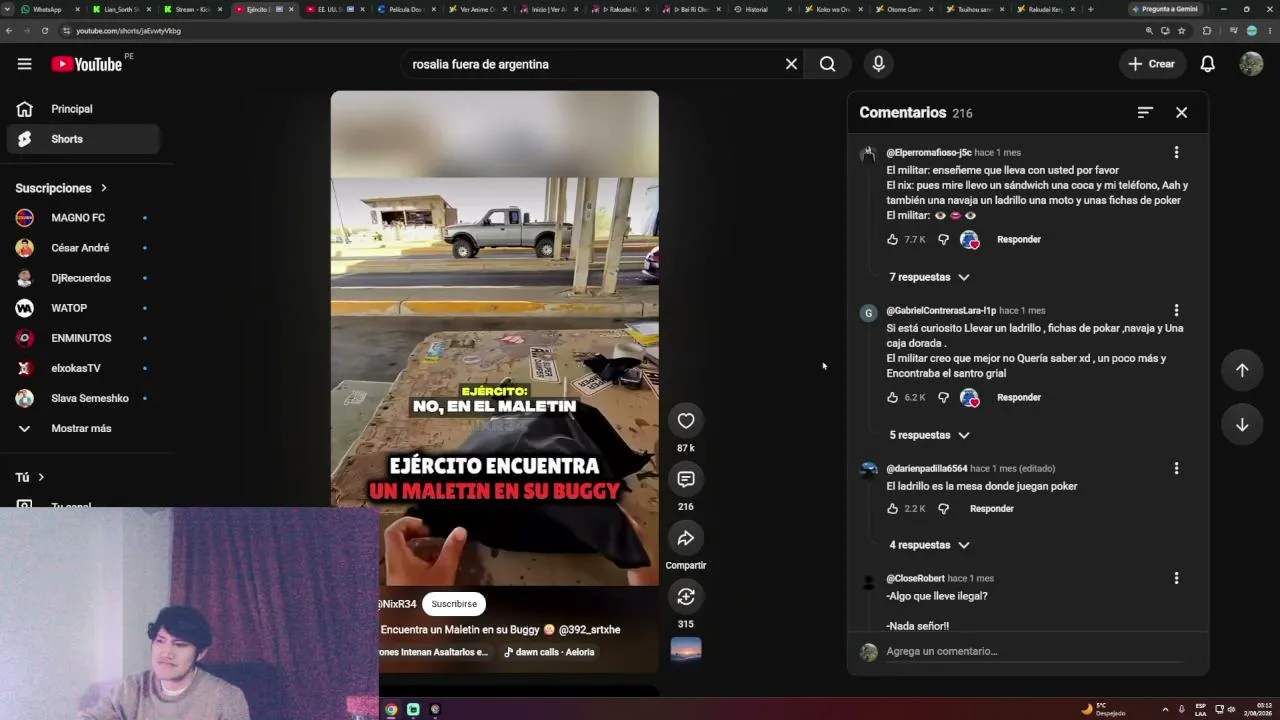This screenshot has height=720, width=1280.
Task: Open the Tú section in the sidebar
Action: [30, 477]
